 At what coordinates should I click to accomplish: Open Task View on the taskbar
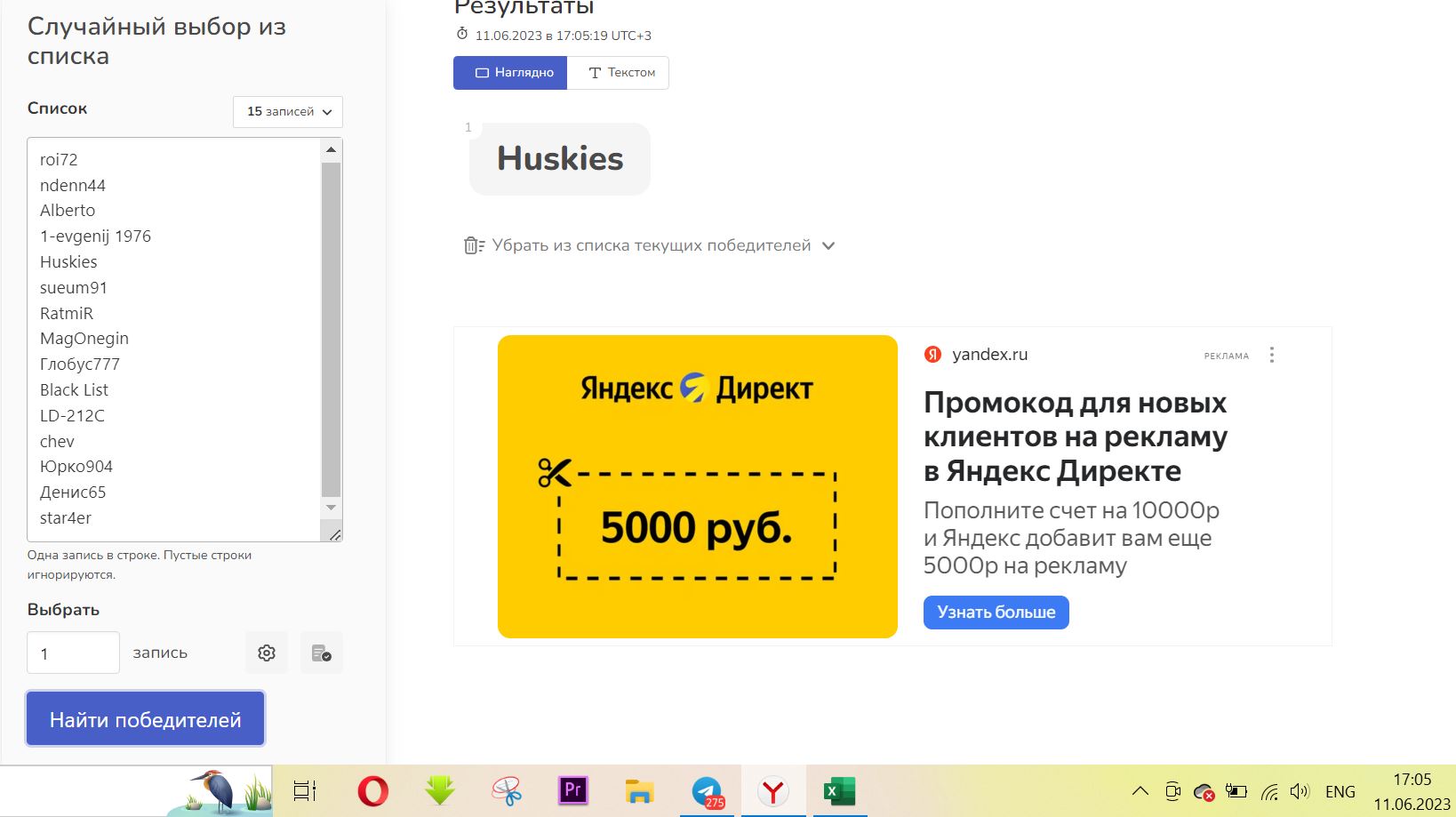coord(305,790)
